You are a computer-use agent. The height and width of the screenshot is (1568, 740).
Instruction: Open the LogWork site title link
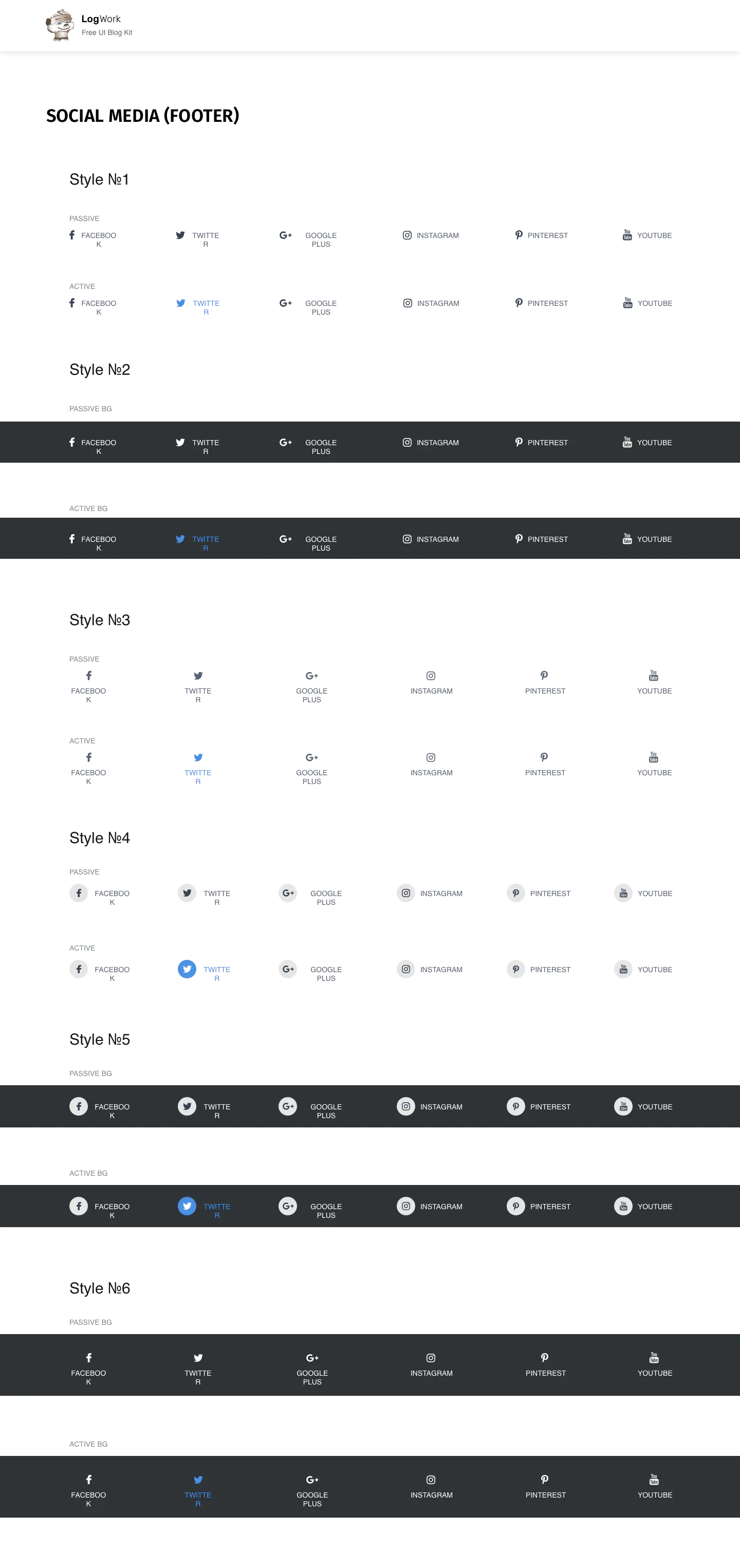point(101,19)
